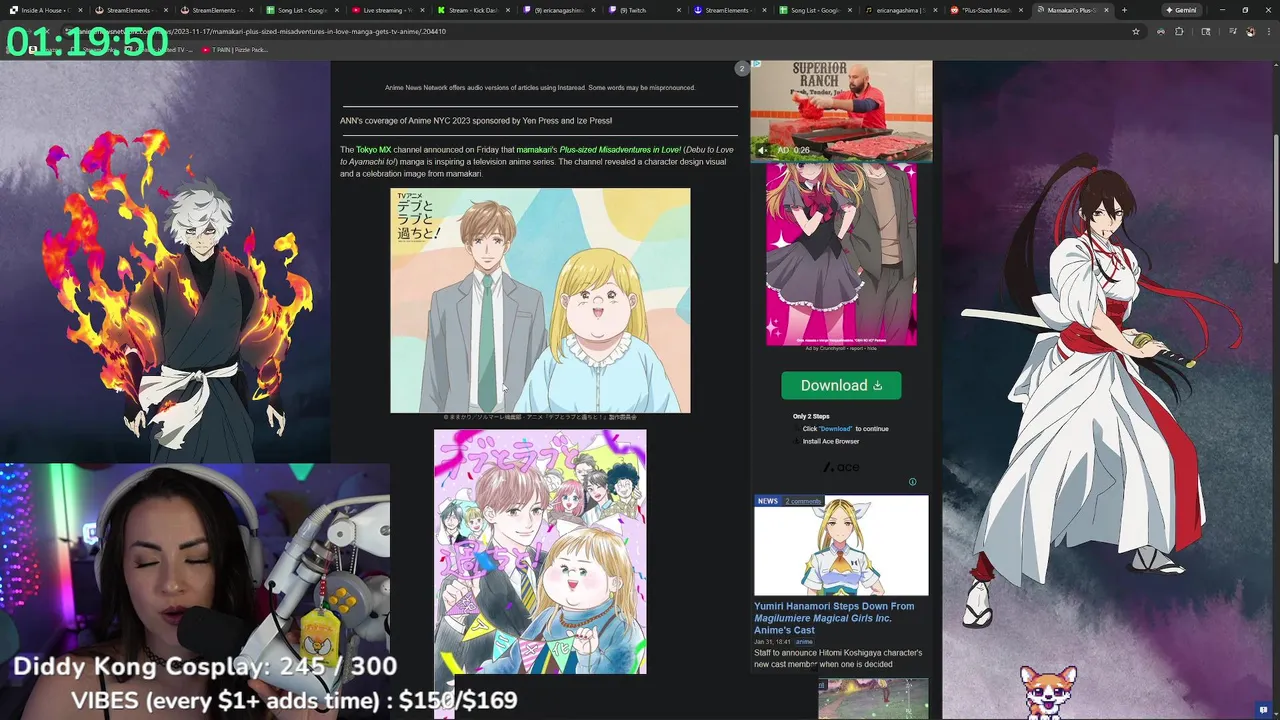Open a new browser tab

(x=1124, y=10)
